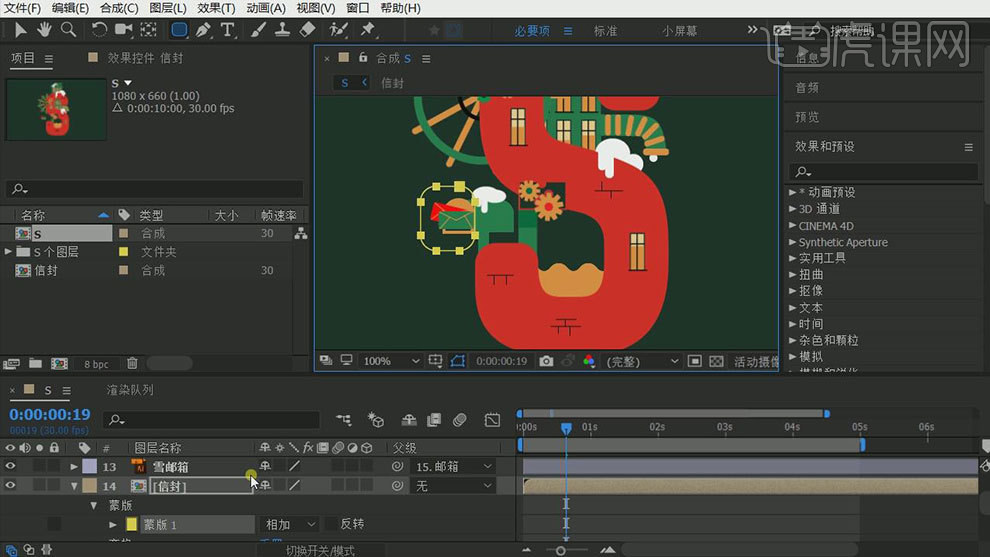Expand the 蒙版 1 property group
This screenshot has width=990, height=557.
113,524
